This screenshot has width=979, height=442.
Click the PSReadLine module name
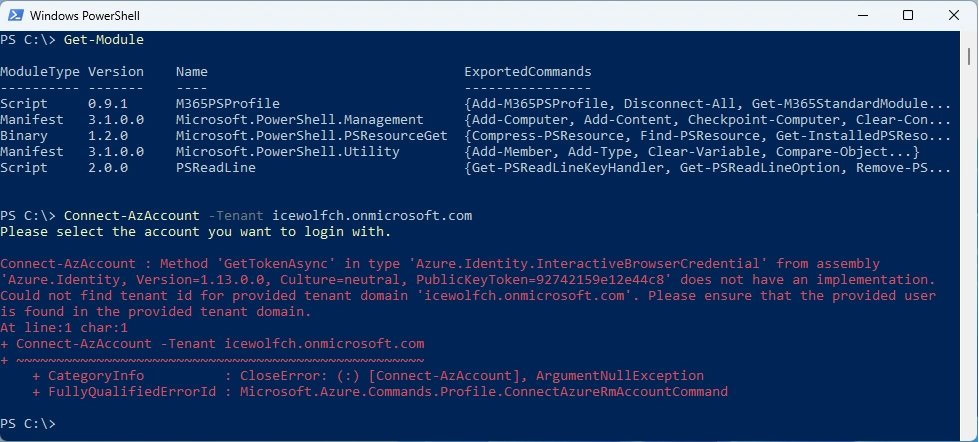[216, 168]
